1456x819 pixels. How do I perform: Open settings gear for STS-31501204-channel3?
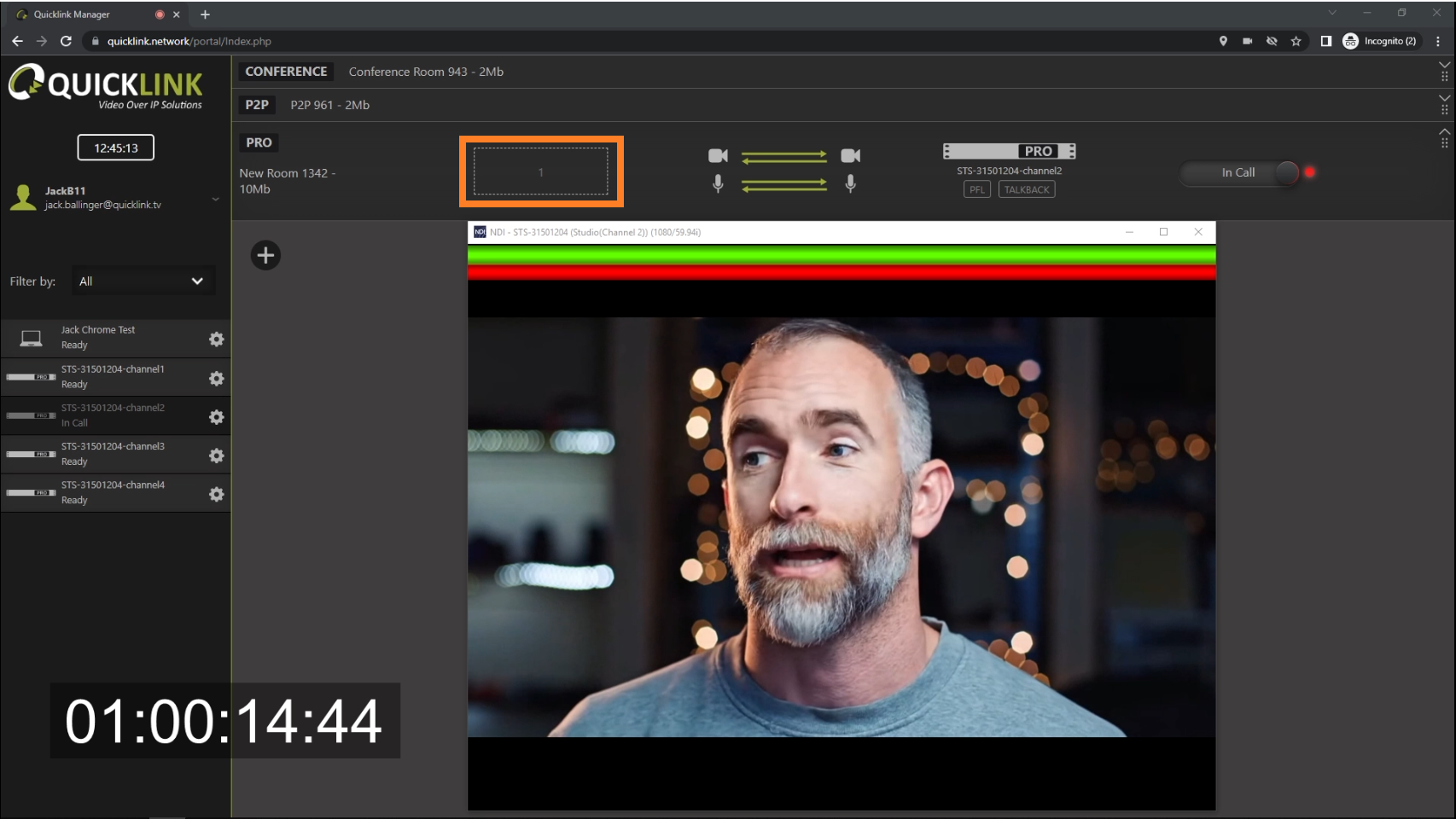[x=217, y=456]
